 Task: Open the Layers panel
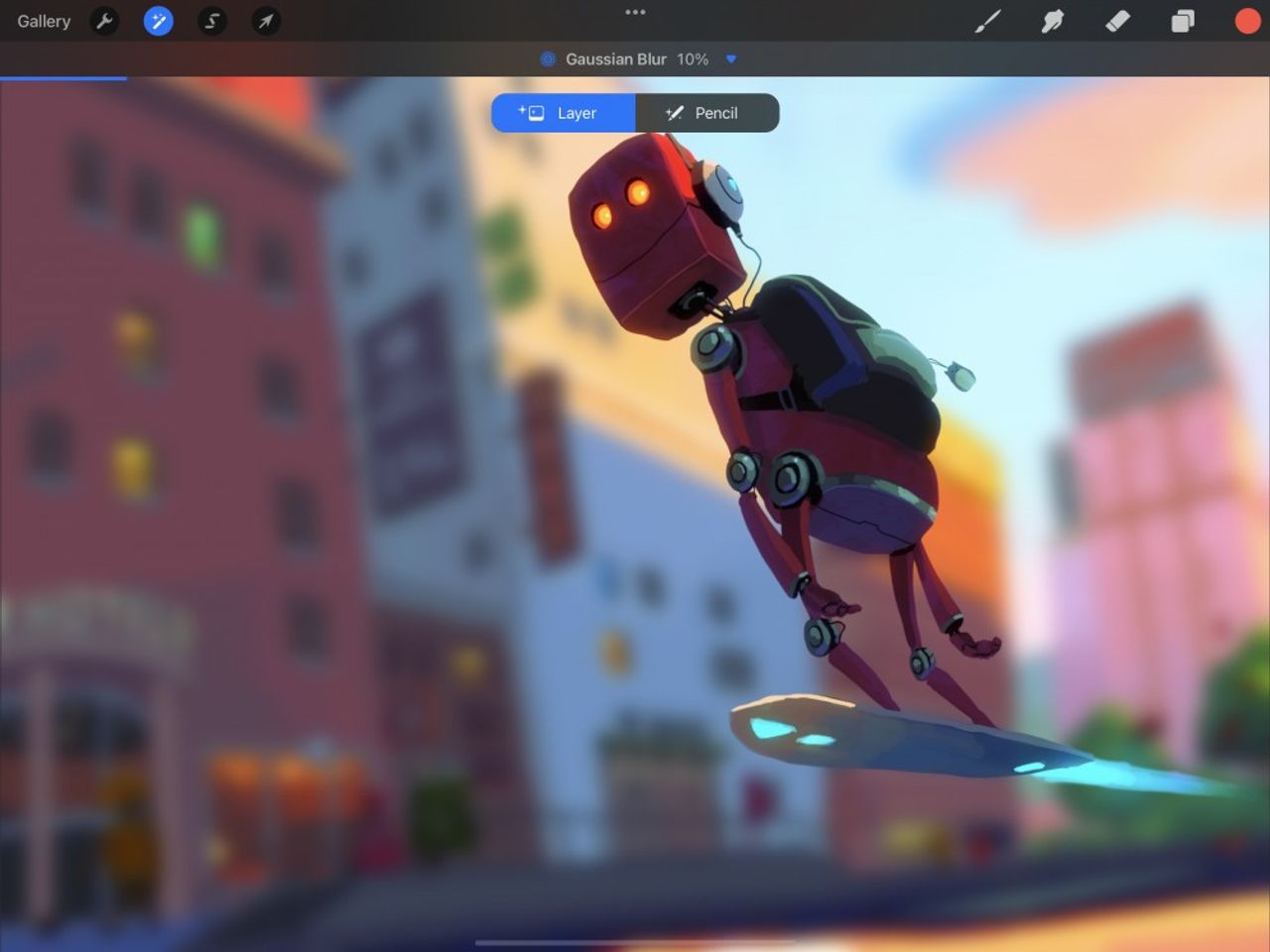pyautogui.click(x=1182, y=21)
